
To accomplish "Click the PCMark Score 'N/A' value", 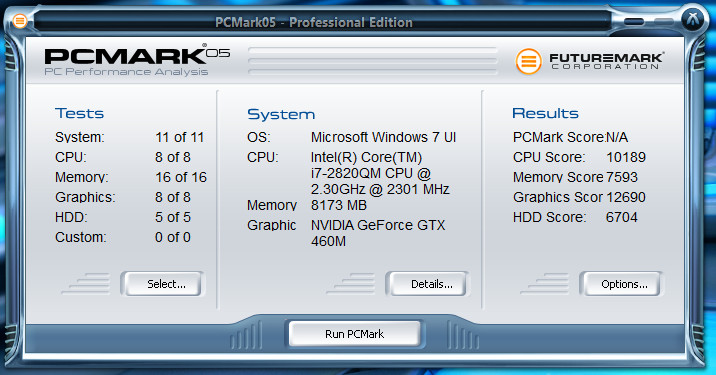I will tap(617, 137).
